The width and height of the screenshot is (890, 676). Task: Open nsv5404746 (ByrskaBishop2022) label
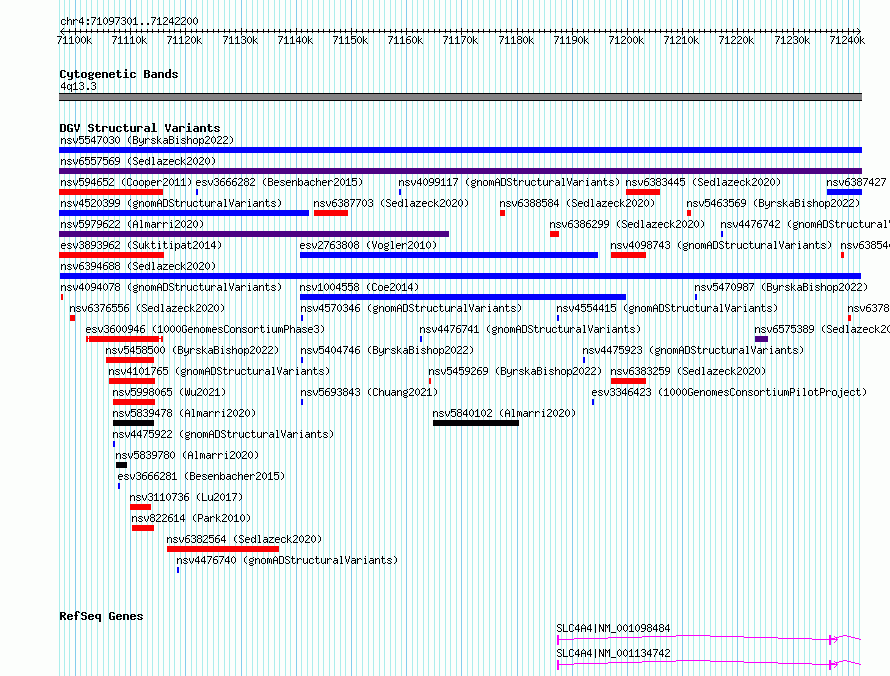click(x=387, y=350)
